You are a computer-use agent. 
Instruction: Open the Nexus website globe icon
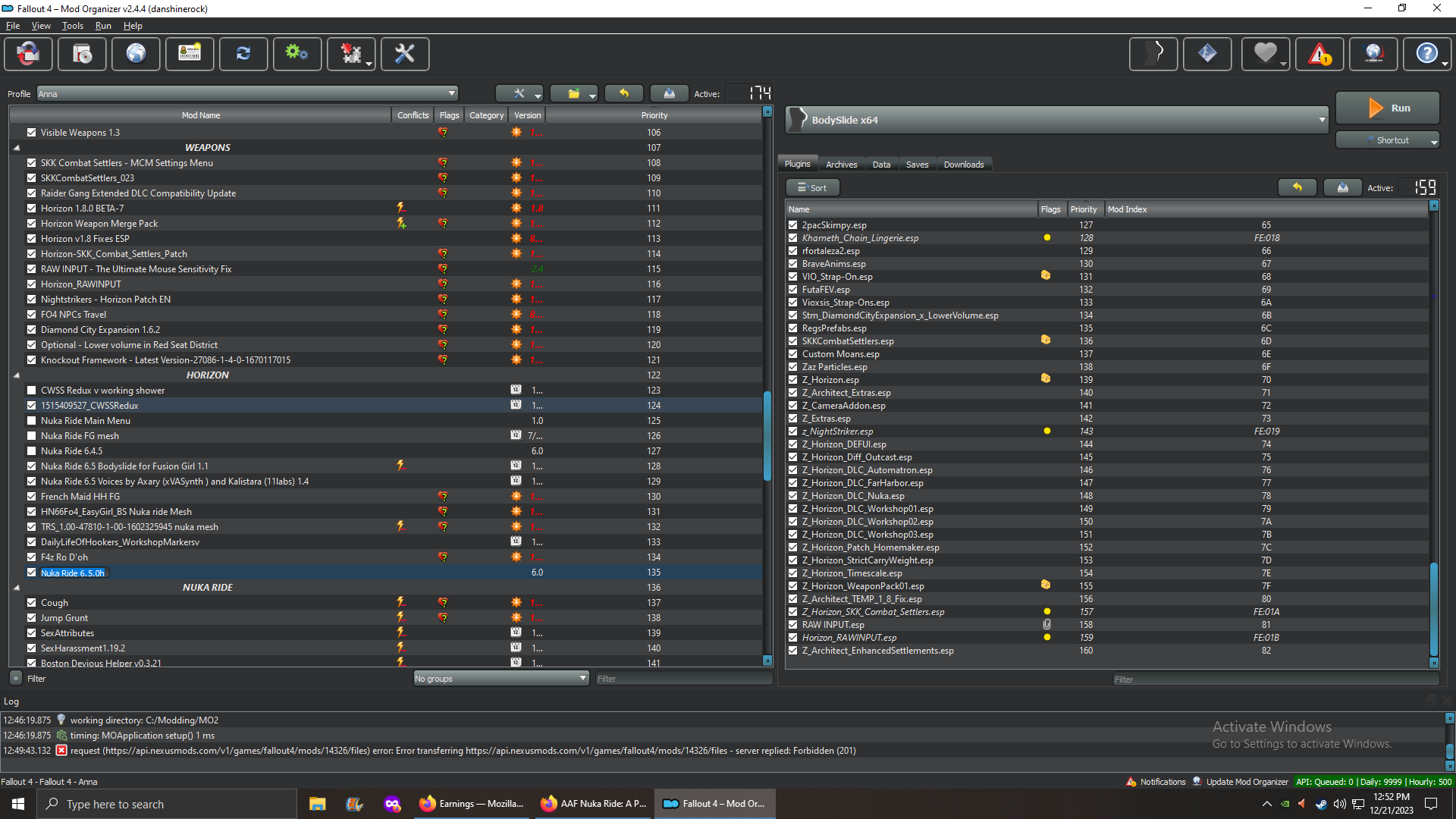136,54
